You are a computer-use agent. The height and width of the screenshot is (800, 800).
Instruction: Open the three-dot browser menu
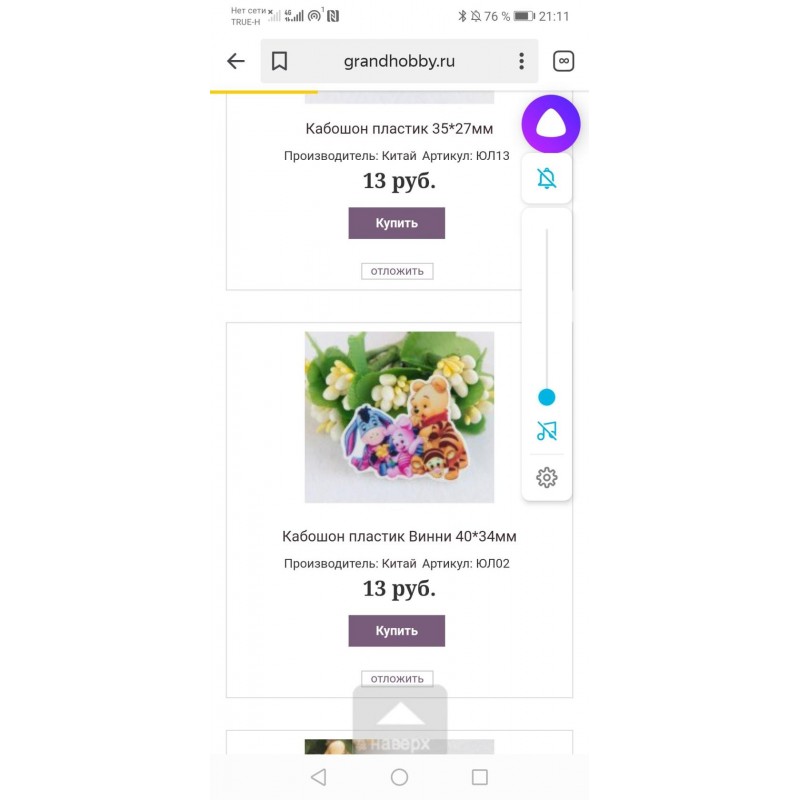pos(521,61)
